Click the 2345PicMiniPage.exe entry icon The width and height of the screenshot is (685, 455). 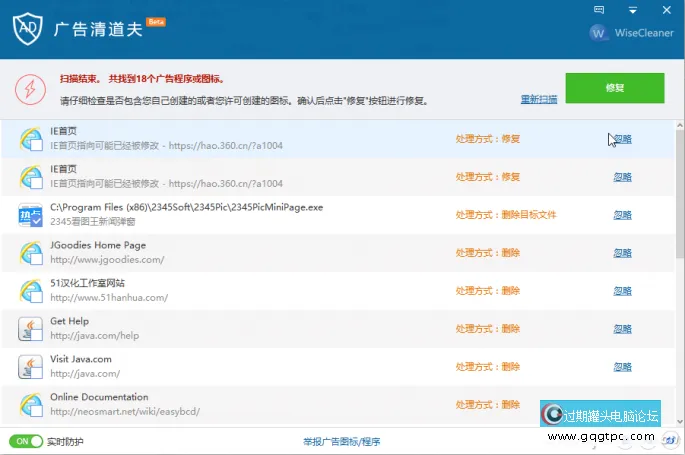31,214
